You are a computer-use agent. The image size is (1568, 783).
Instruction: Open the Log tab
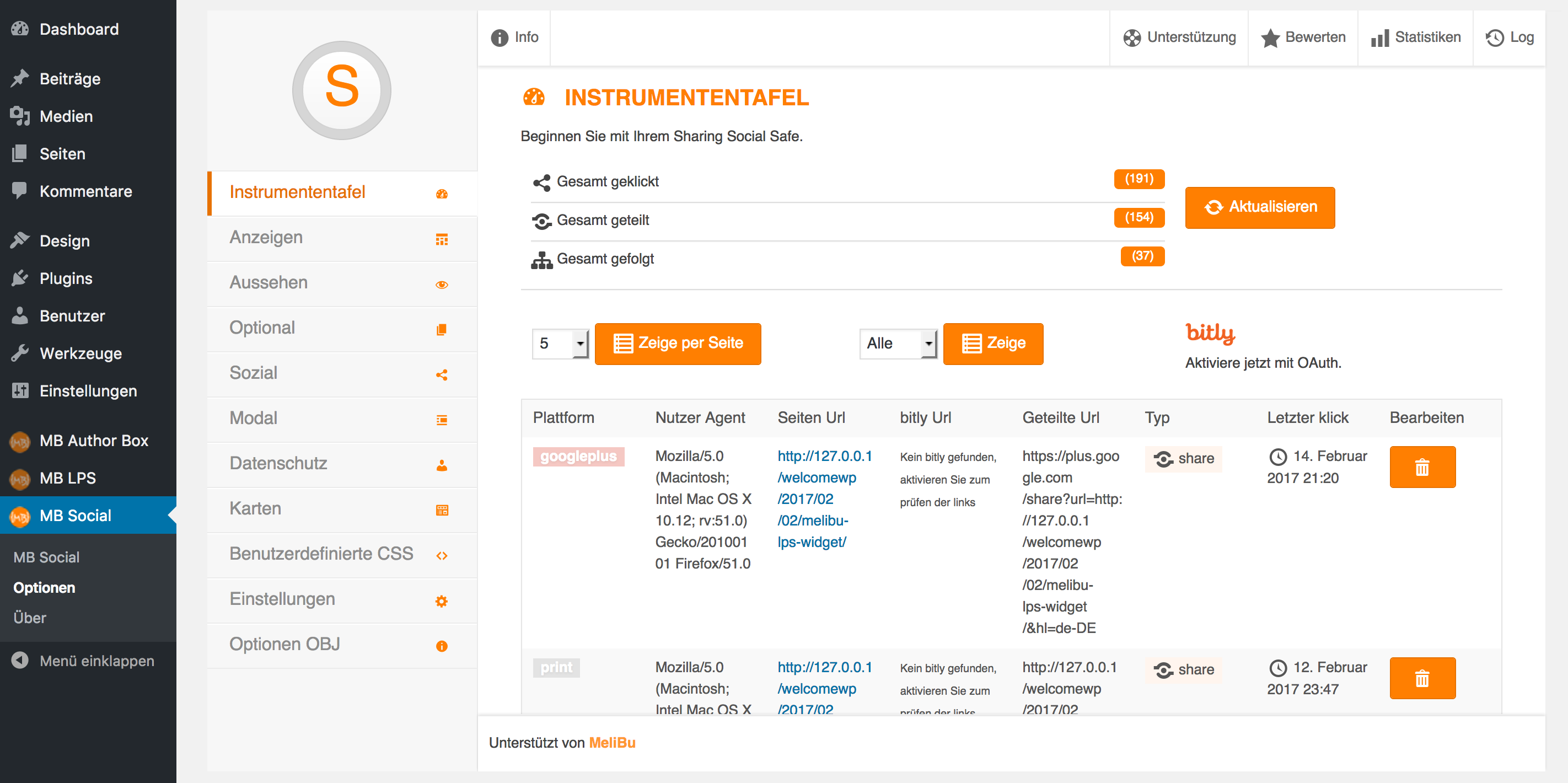(1510, 37)
